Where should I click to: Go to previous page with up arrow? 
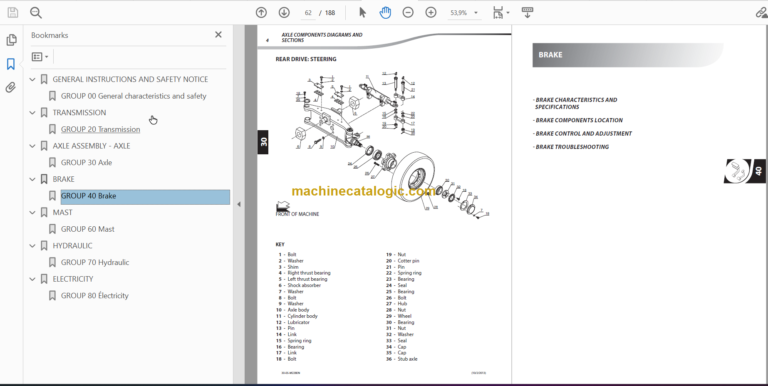tap(262, 13)
